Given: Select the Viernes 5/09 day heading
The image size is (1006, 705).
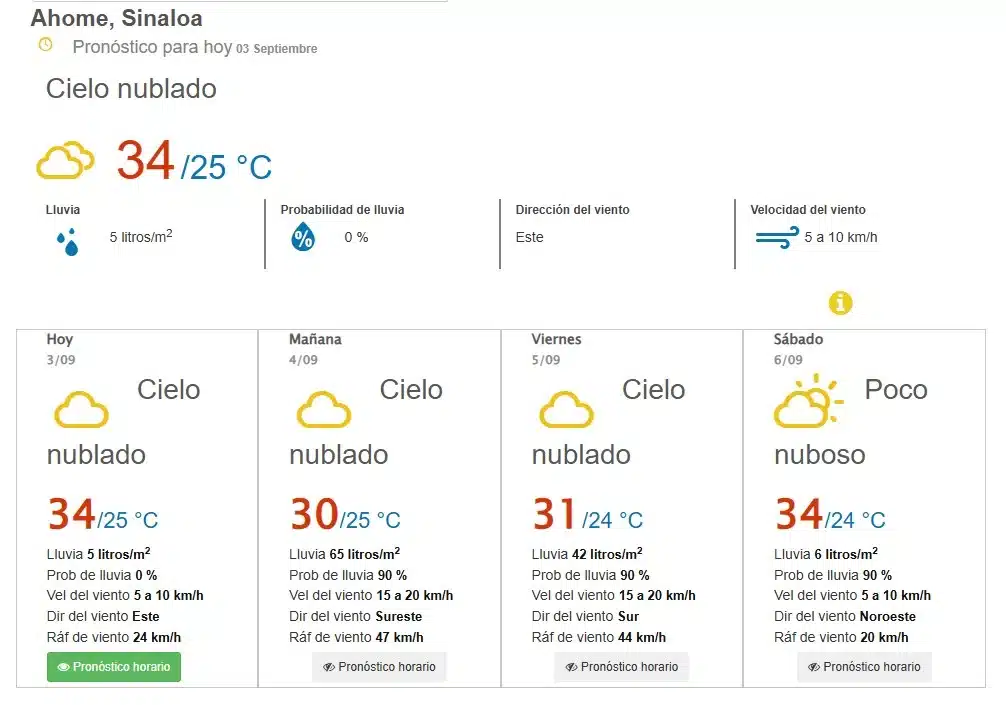Looking at the screenshot, I should click(556, 349).
